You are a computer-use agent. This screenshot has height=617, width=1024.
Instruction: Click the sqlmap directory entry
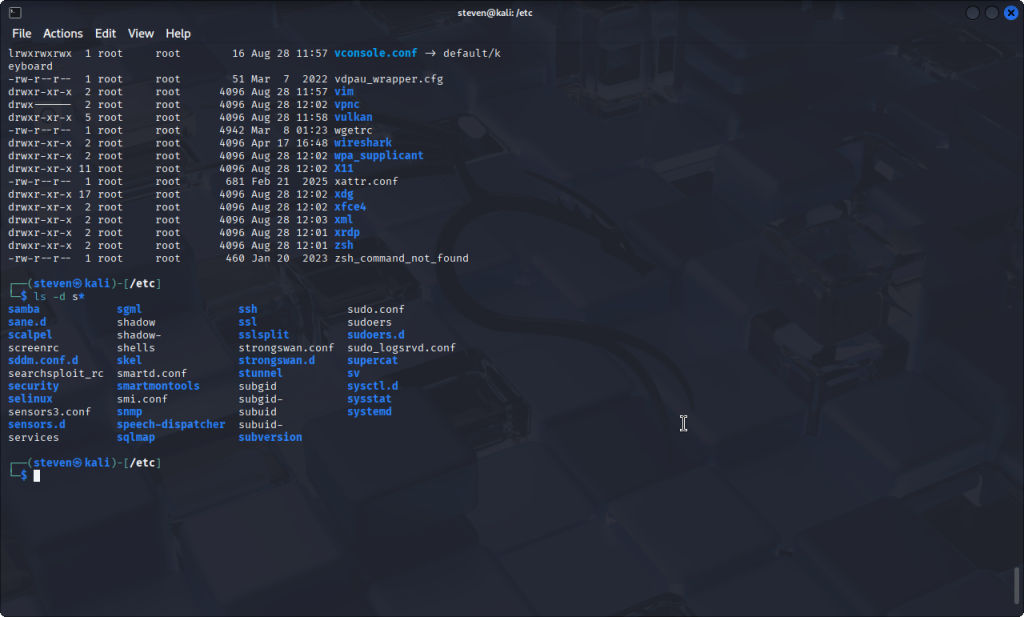pos(136,437)
